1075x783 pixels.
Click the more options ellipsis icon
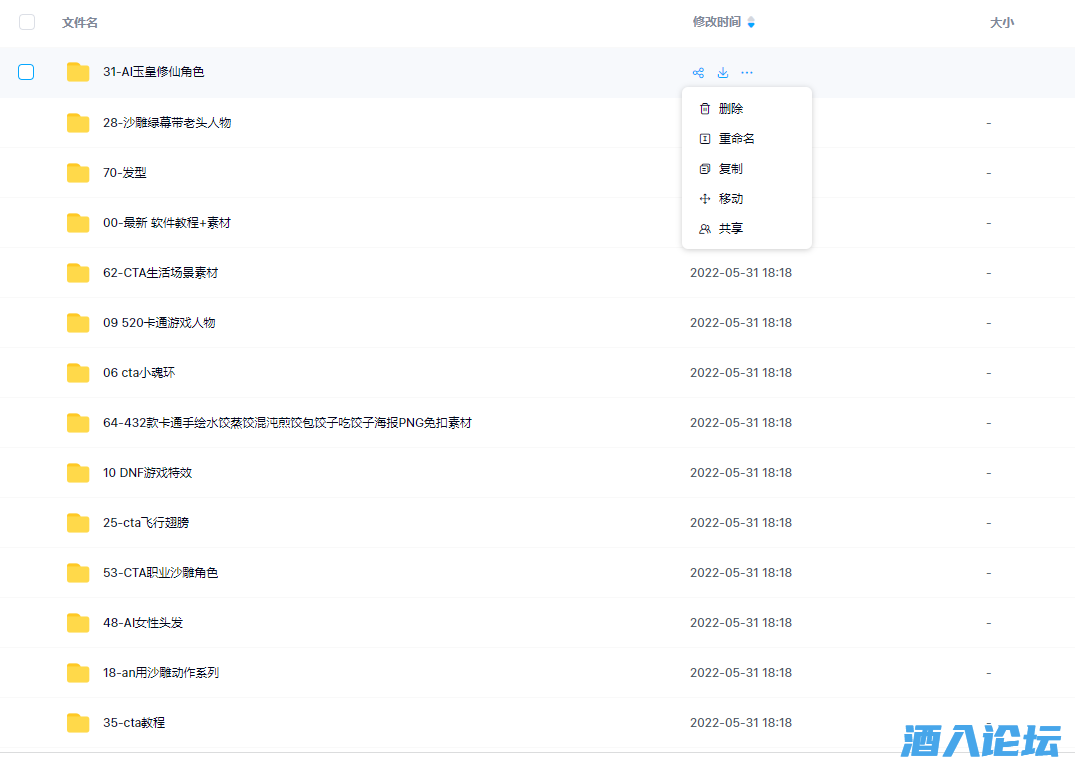(x=746, y=72)
